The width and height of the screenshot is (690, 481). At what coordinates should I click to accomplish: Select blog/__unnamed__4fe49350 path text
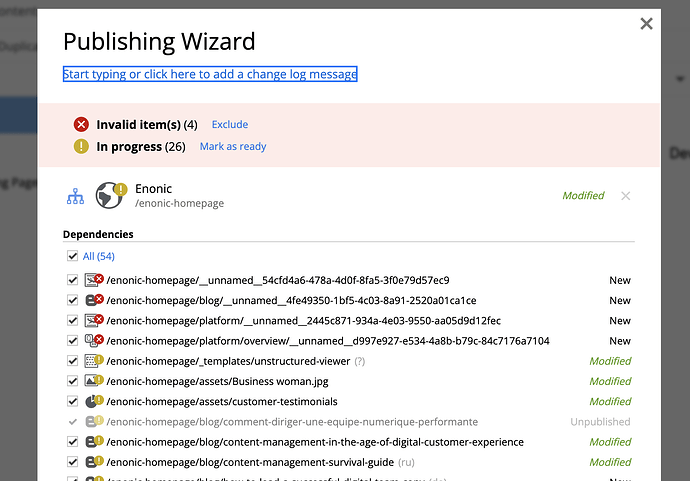pos(291,301)
